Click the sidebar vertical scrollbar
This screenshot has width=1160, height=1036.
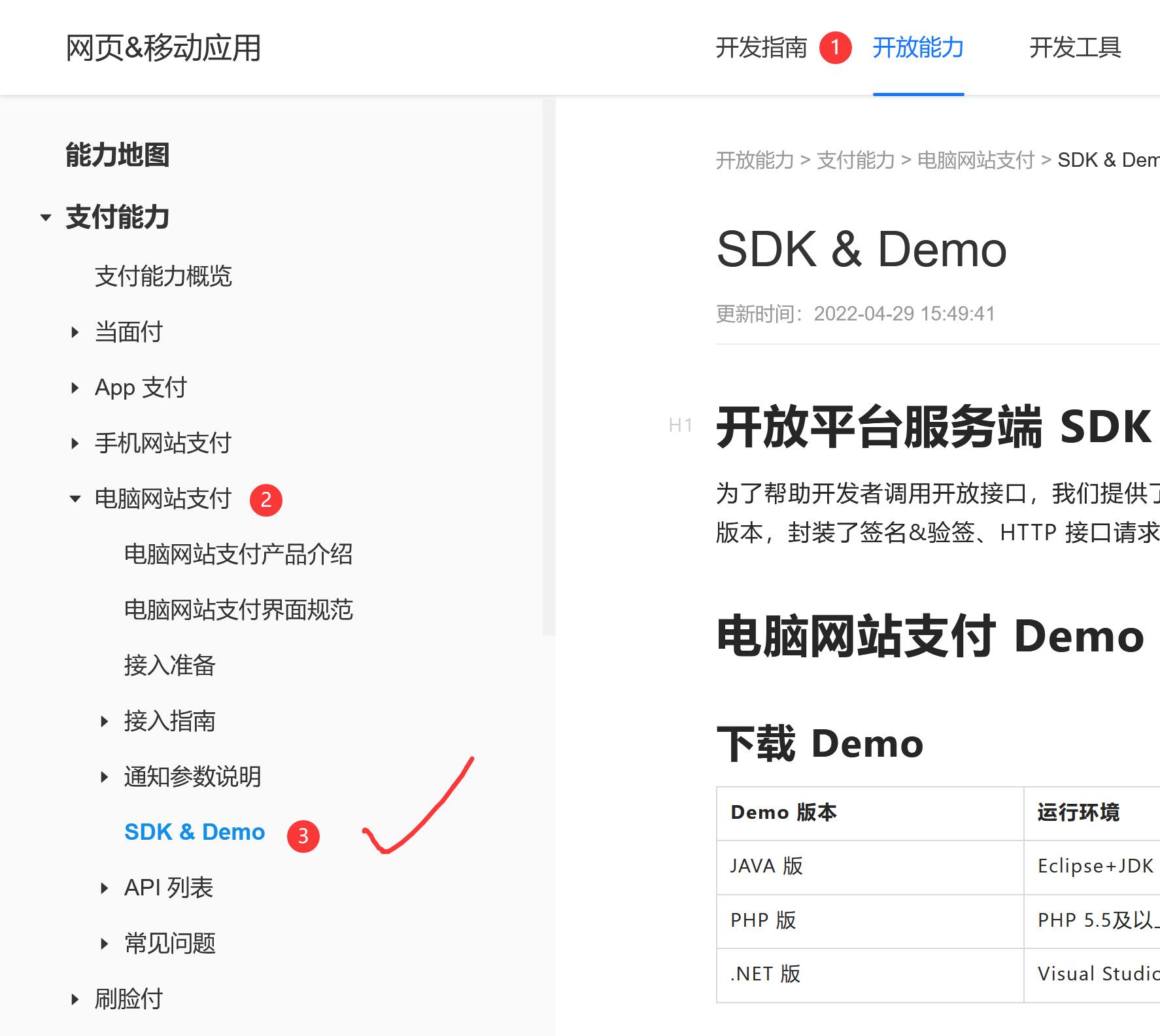click(x=549, y=366)
